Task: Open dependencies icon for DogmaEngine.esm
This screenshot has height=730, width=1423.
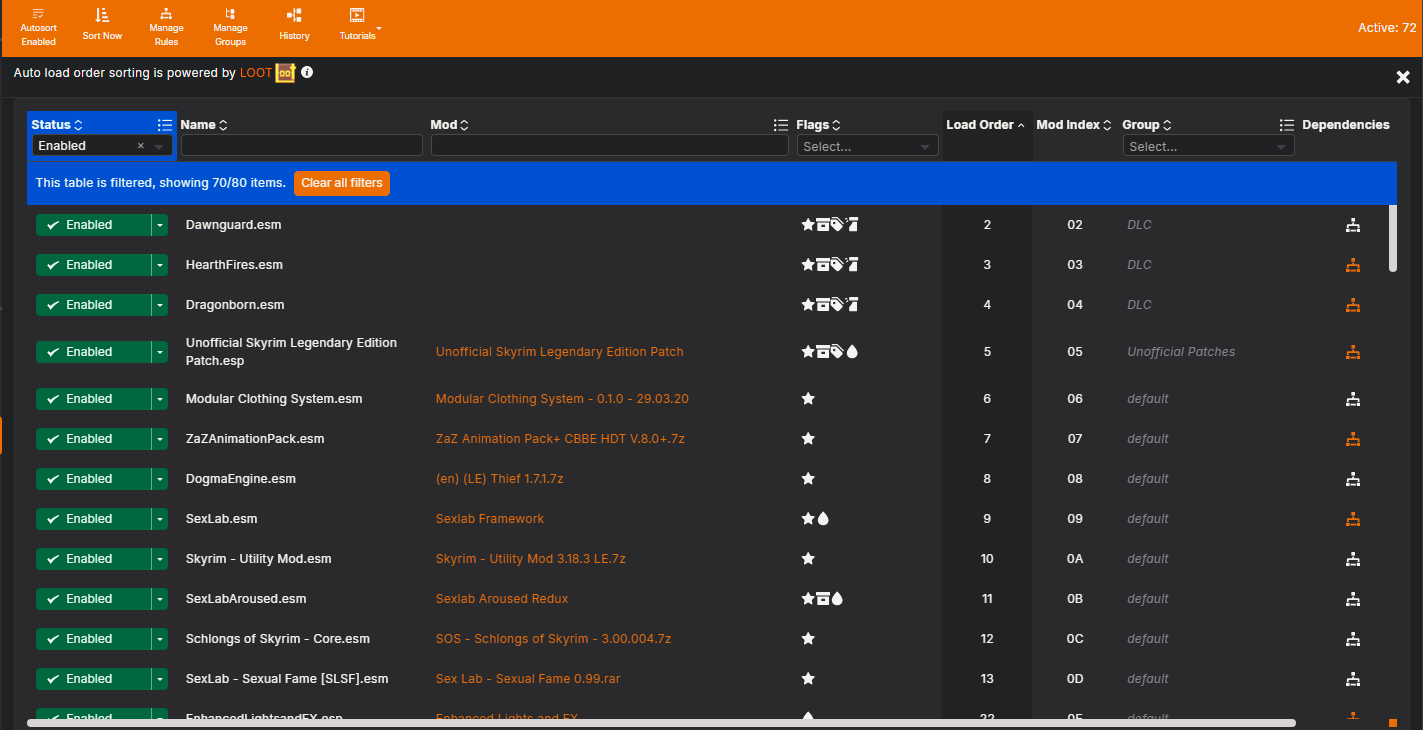Action: click(1353, 479)
